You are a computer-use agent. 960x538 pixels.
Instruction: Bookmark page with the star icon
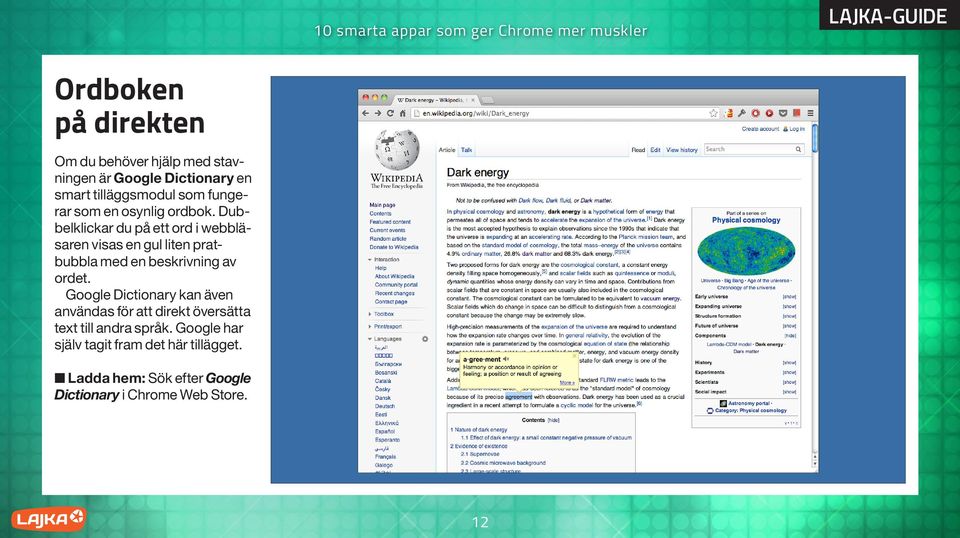[x=713, y=113]
